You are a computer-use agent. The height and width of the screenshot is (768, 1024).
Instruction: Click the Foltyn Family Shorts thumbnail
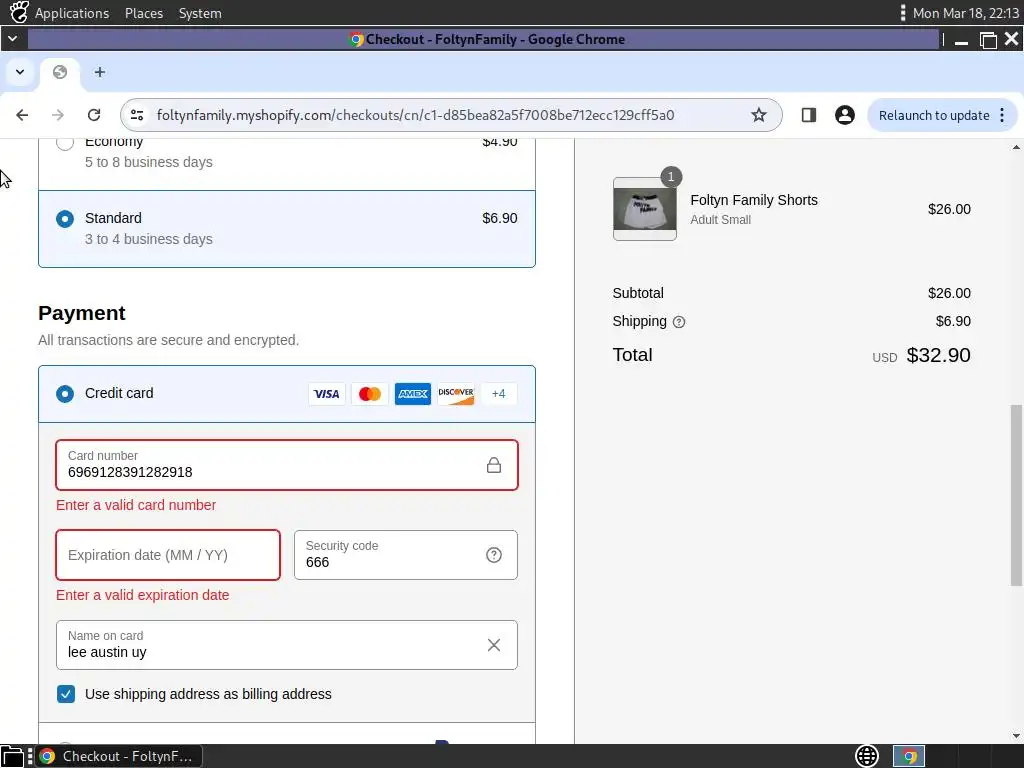(645, 209)
